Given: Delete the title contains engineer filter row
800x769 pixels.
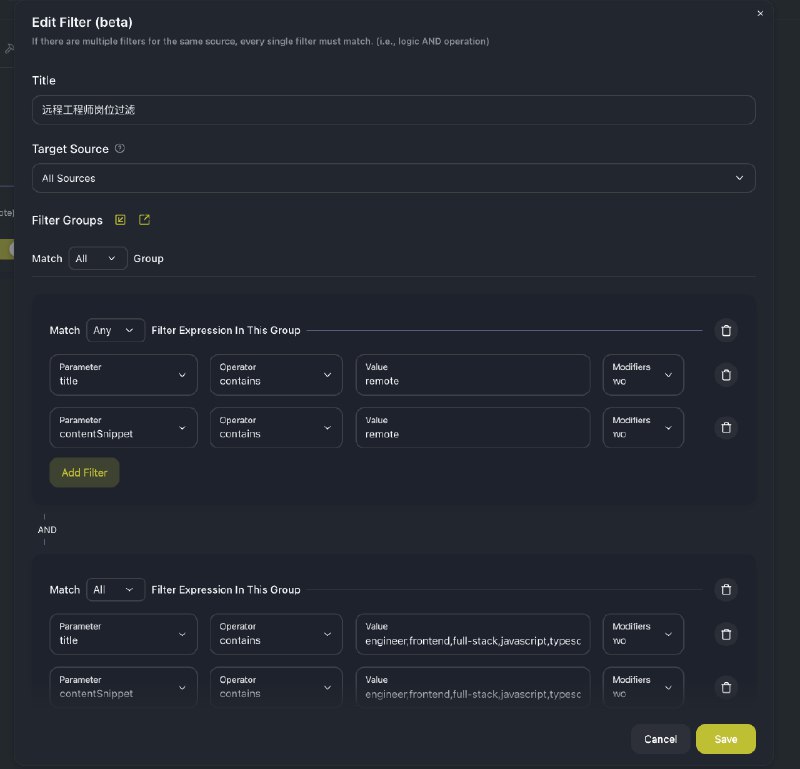Looking at the screenshot, I should (x=726, y=634).
